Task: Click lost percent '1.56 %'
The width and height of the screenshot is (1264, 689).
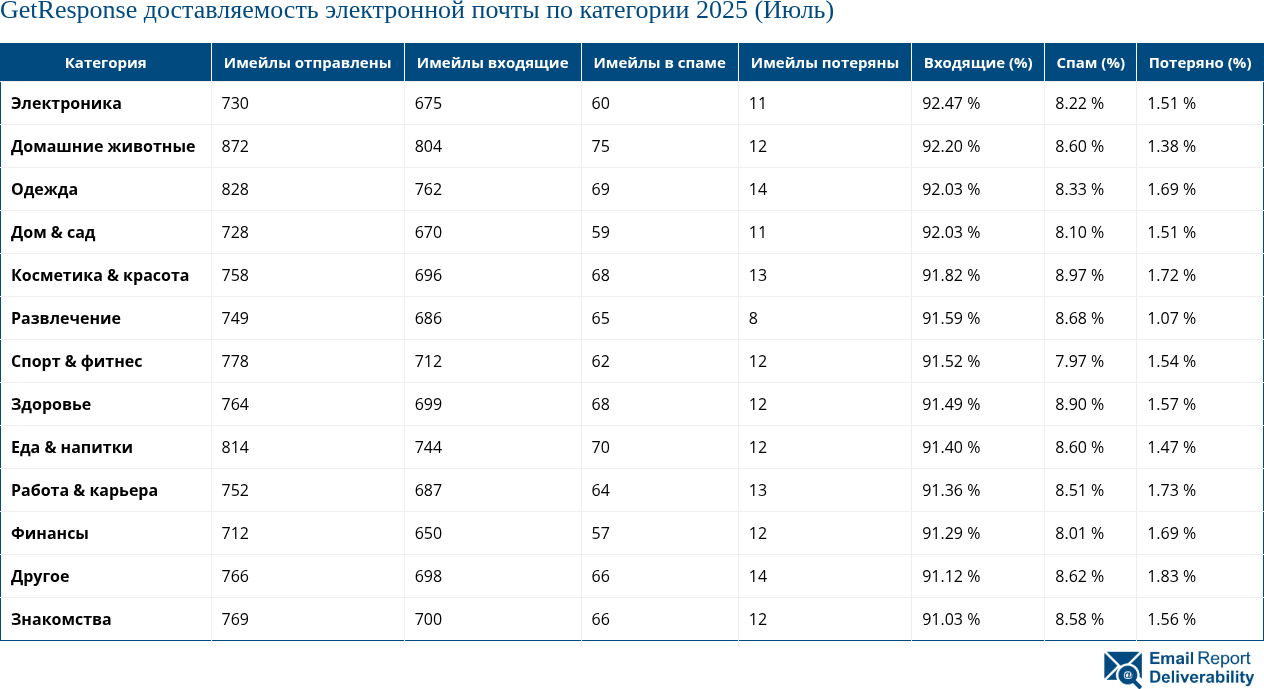Action: (1172, 619)
